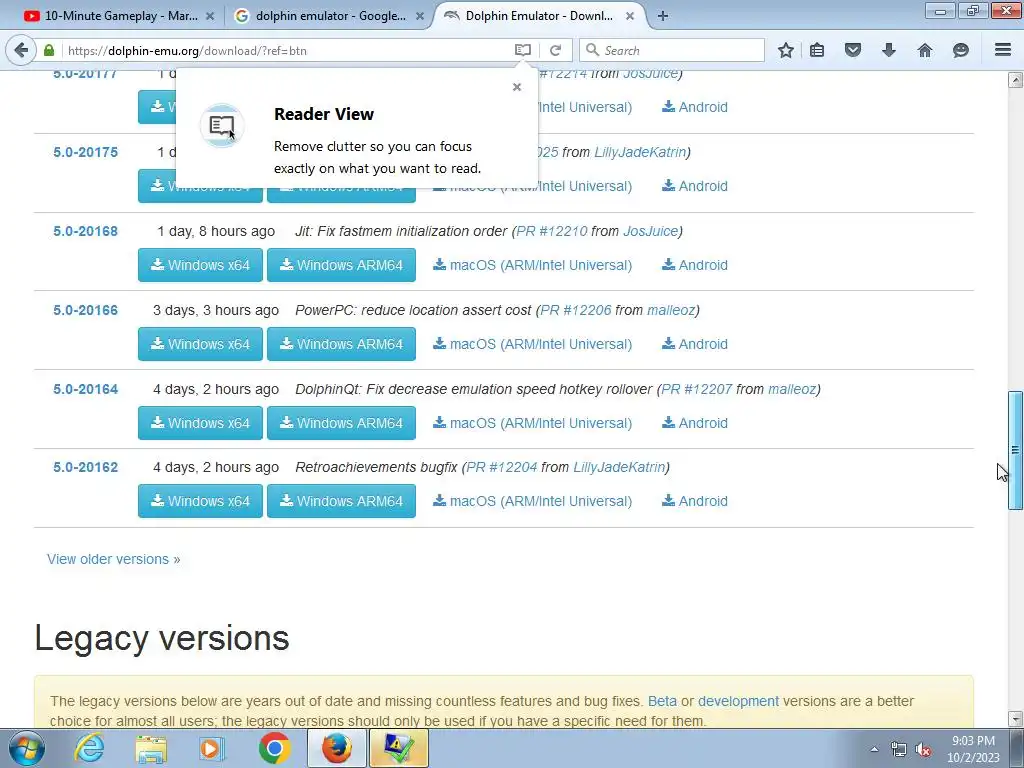The width and height of the screenshot is (1024, 768).
Task: Open the Beta versions link
Action: (x=662, y=701)
